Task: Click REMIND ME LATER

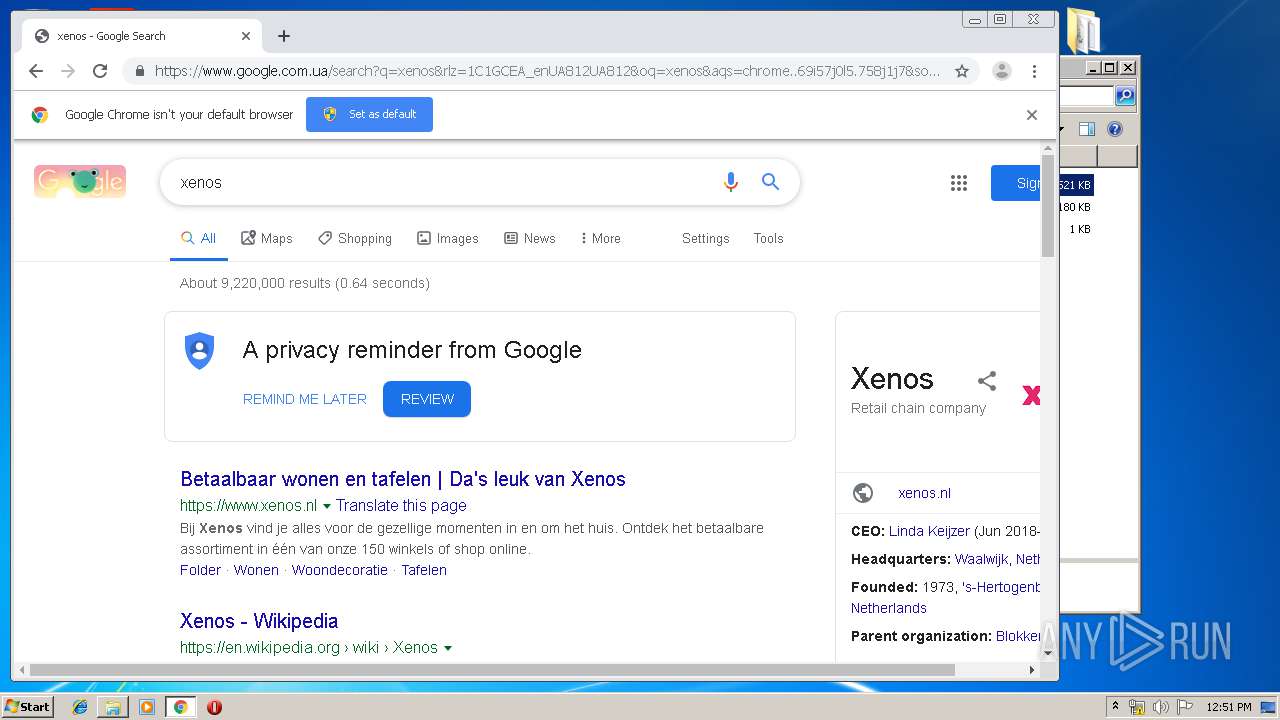Action: coord(305,399)
